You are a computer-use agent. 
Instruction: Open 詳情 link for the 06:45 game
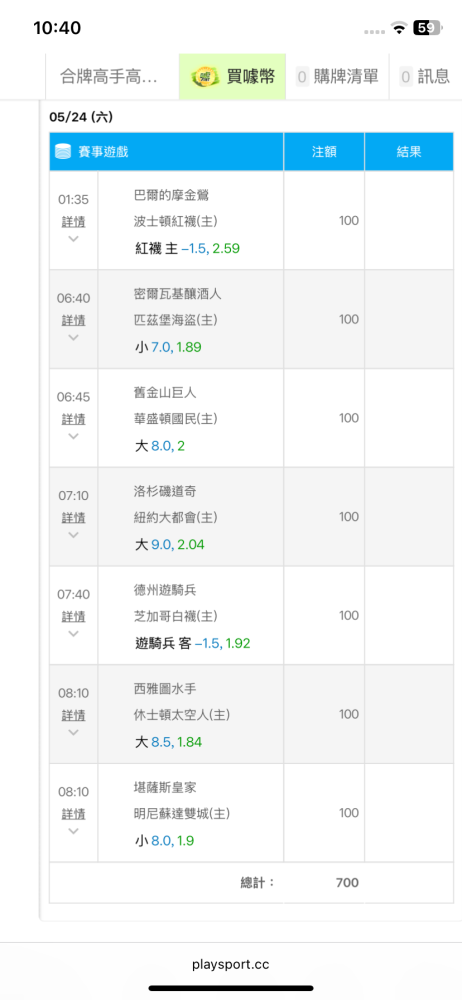[x=73, y=419]
